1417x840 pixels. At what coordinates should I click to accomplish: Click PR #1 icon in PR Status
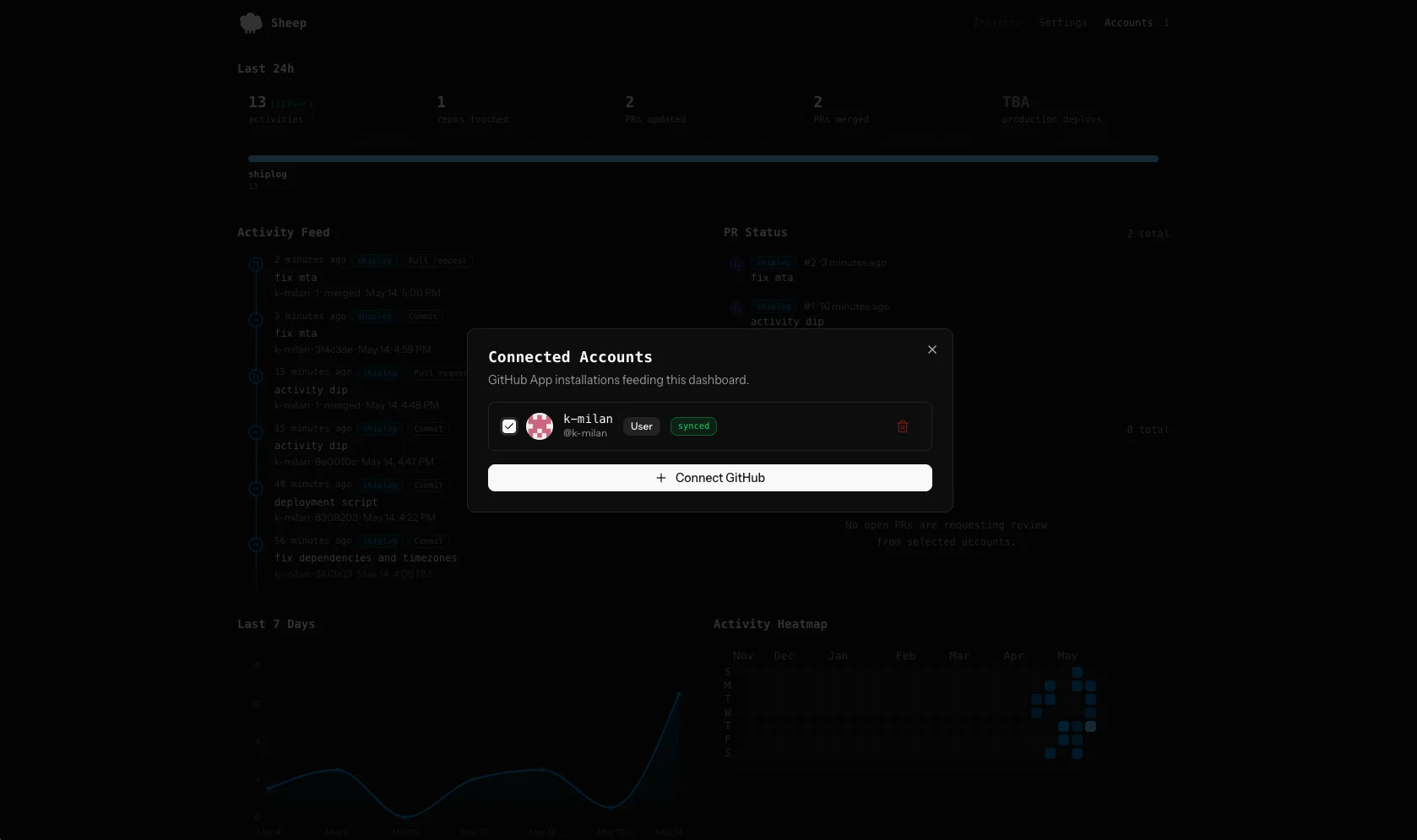[736, 307]
